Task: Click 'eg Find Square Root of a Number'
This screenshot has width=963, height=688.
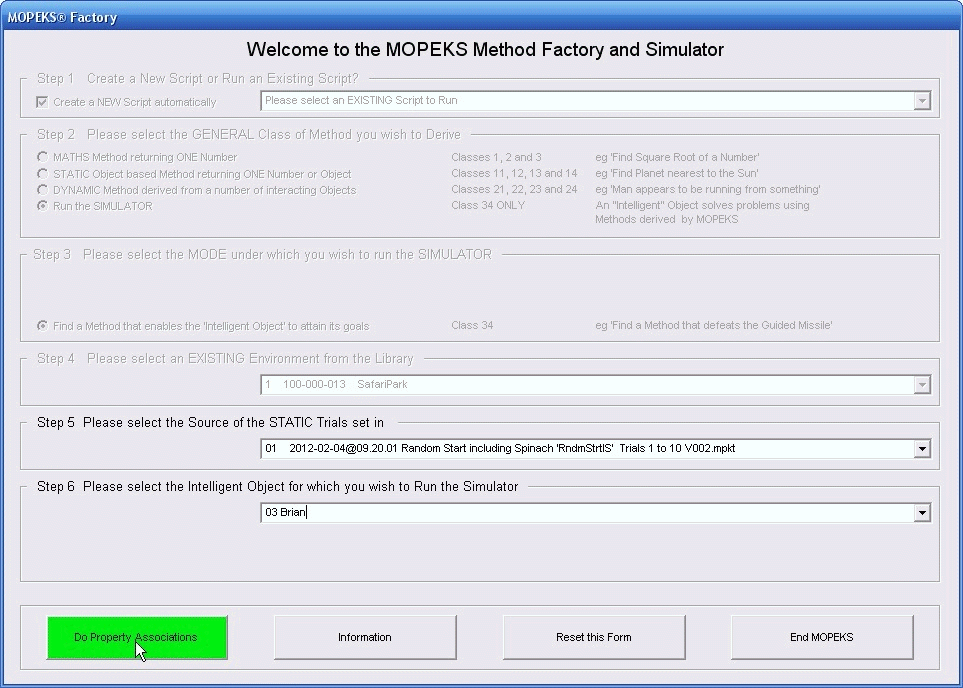Action: (x=677, y=157)
